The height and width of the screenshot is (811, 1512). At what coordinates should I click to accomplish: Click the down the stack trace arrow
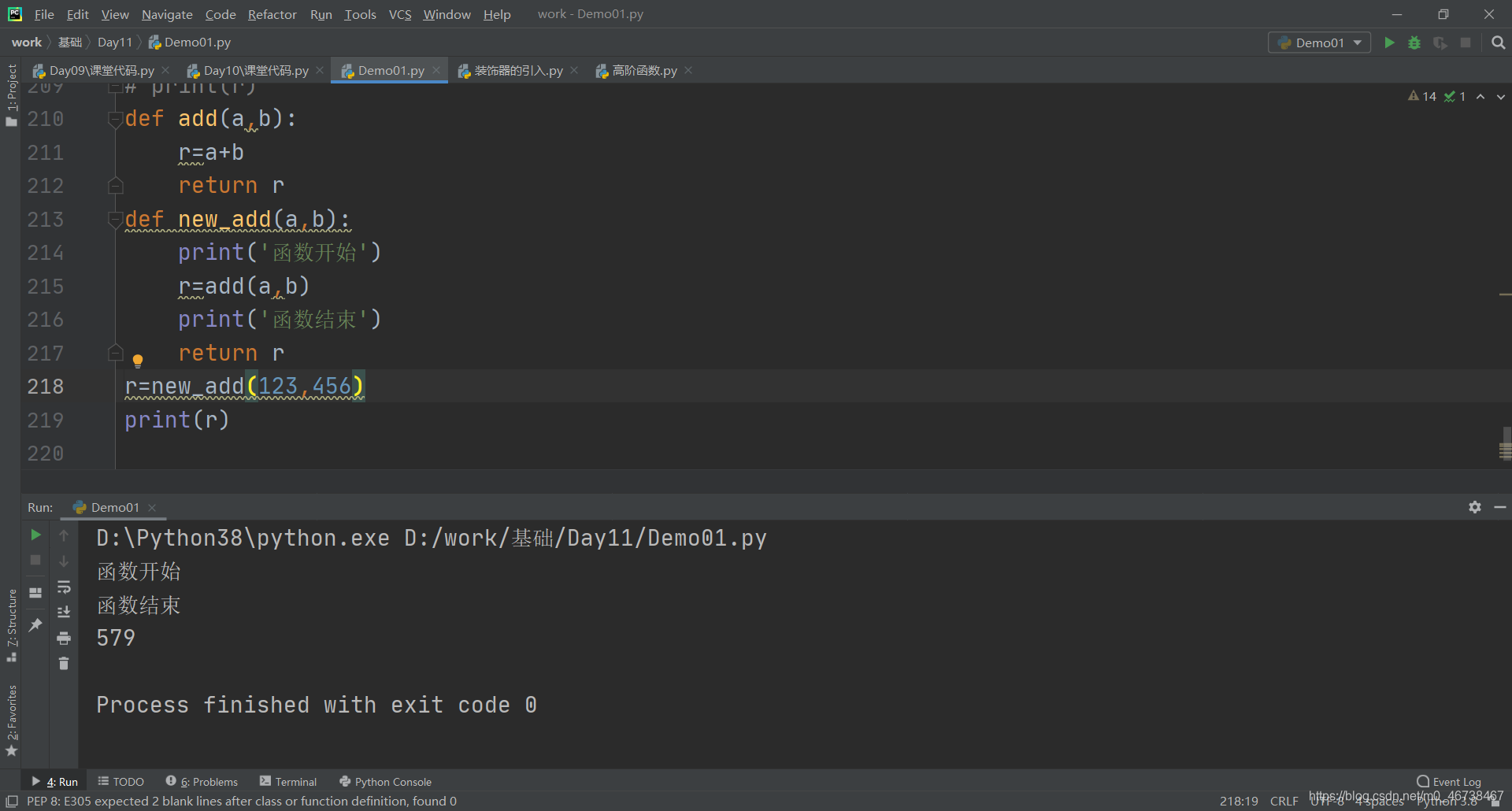(x=64, y=561)
